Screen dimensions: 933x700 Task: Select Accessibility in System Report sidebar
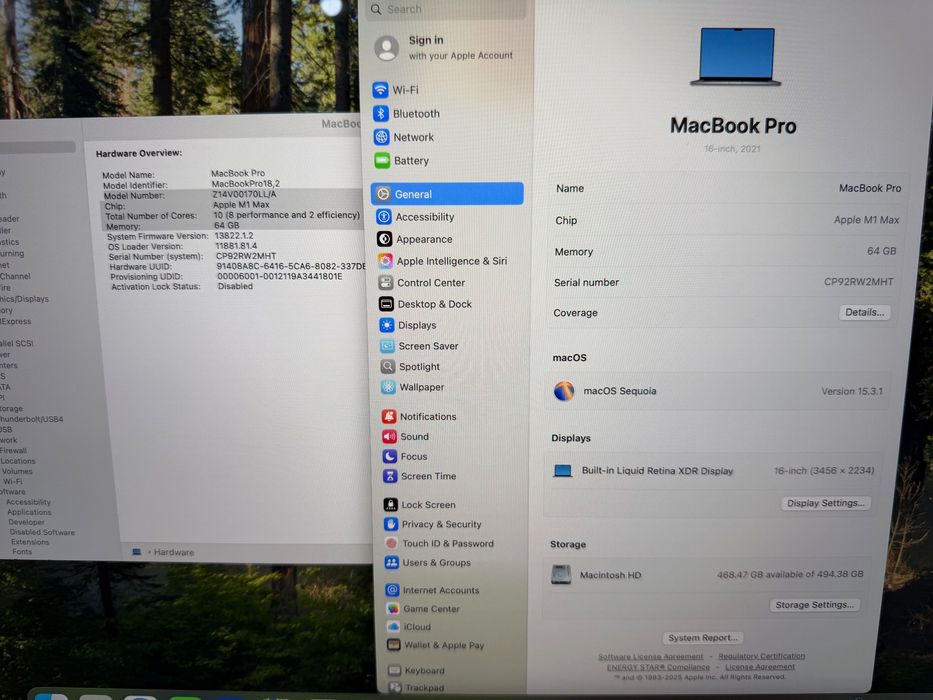point(29,502)
